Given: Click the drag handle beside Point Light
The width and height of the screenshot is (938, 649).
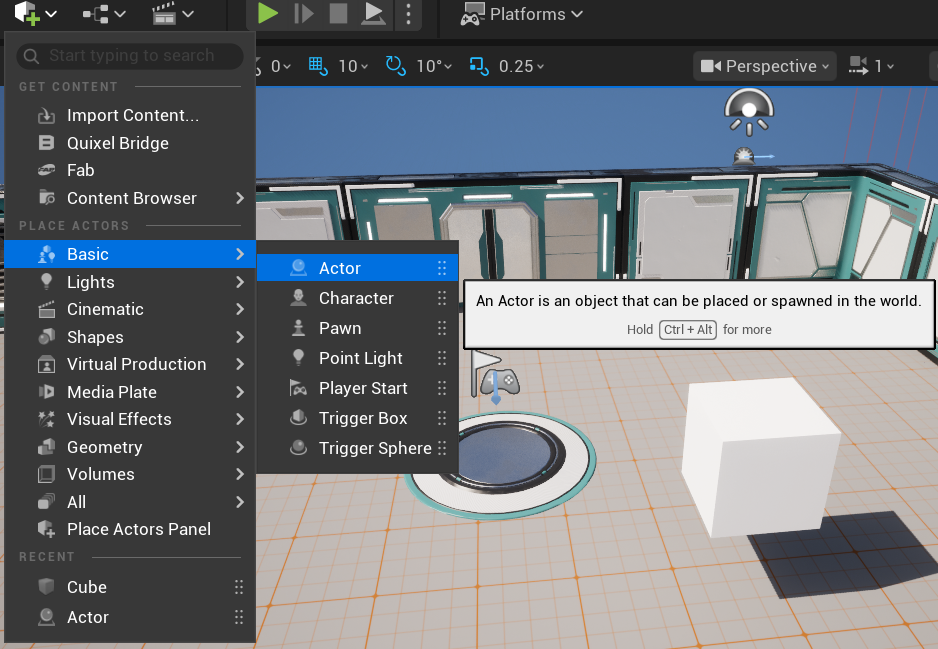Looking at the screenshot, I should [441, 358].
